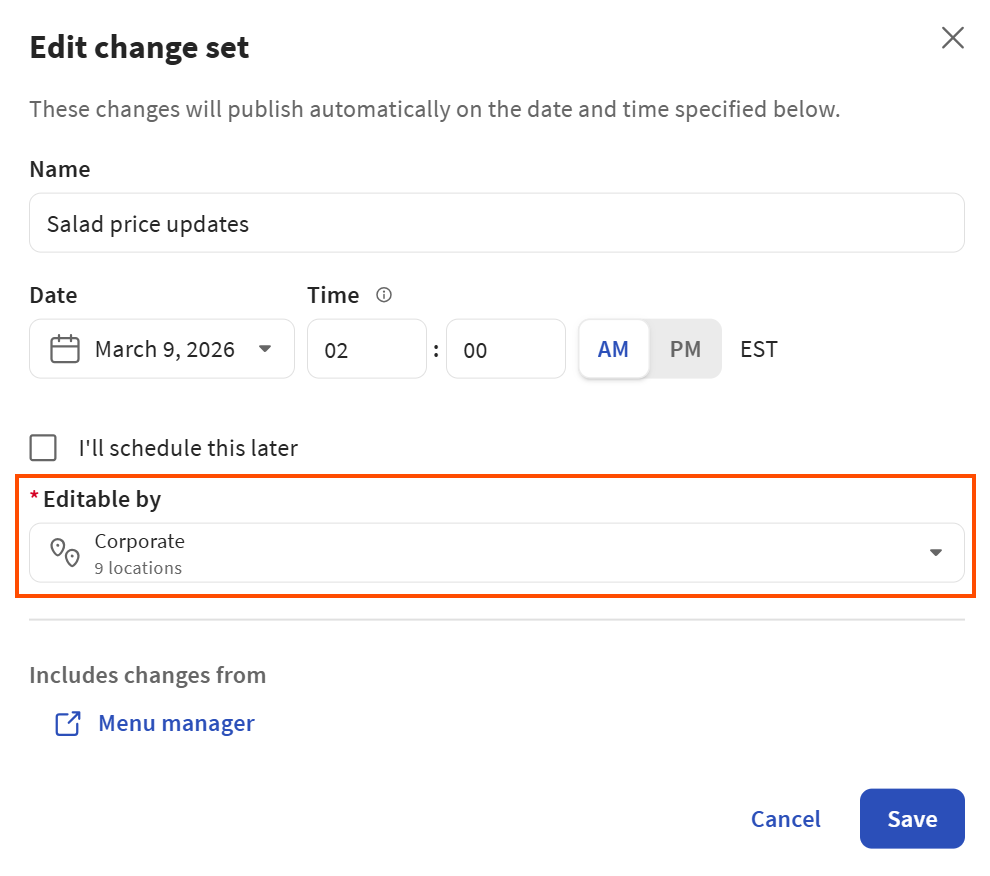Click the Cancel link
This screenshot has width=990, height=876.
(785, 818)
